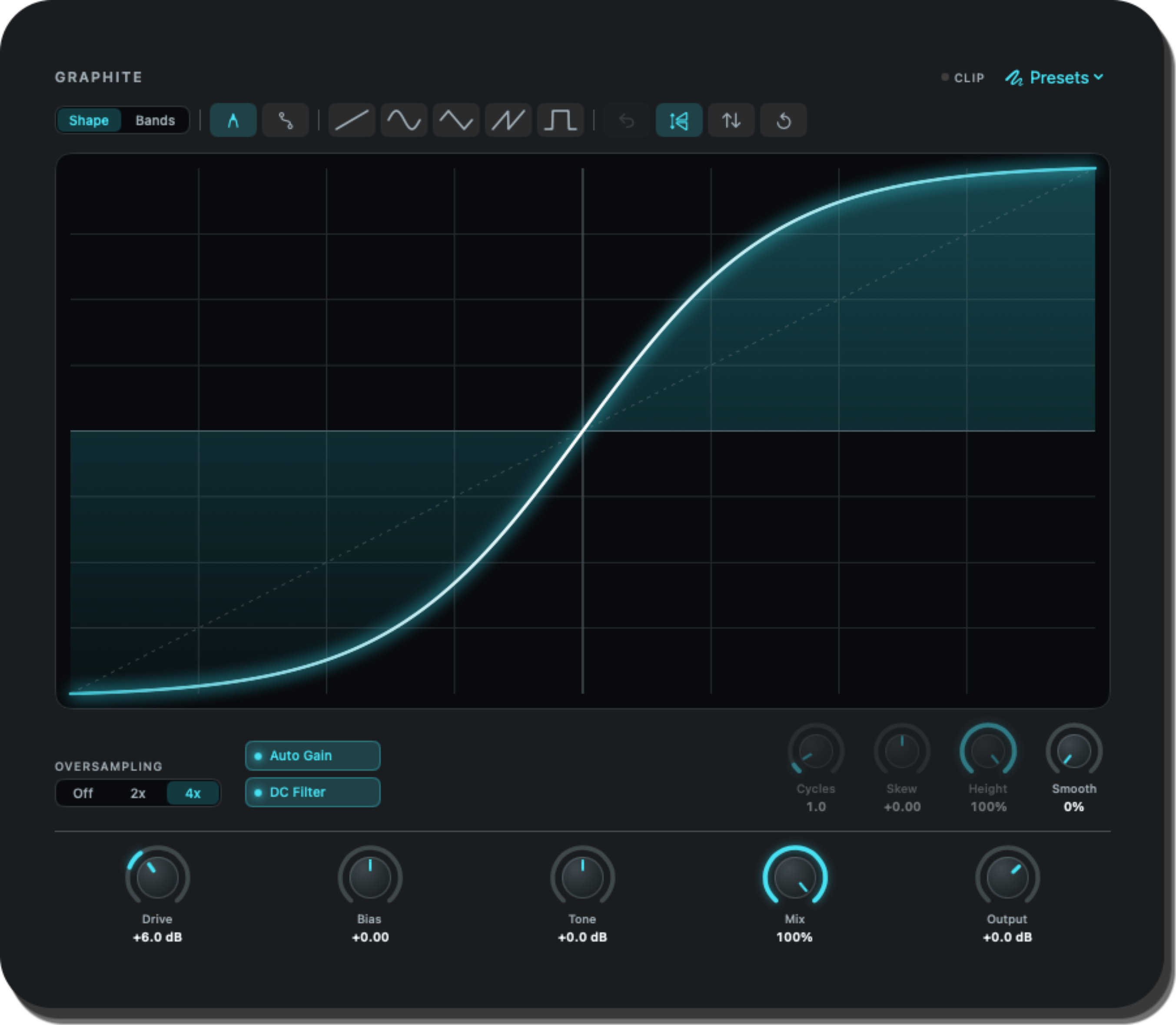Apply the square wave shape preset

coord(560,121)
